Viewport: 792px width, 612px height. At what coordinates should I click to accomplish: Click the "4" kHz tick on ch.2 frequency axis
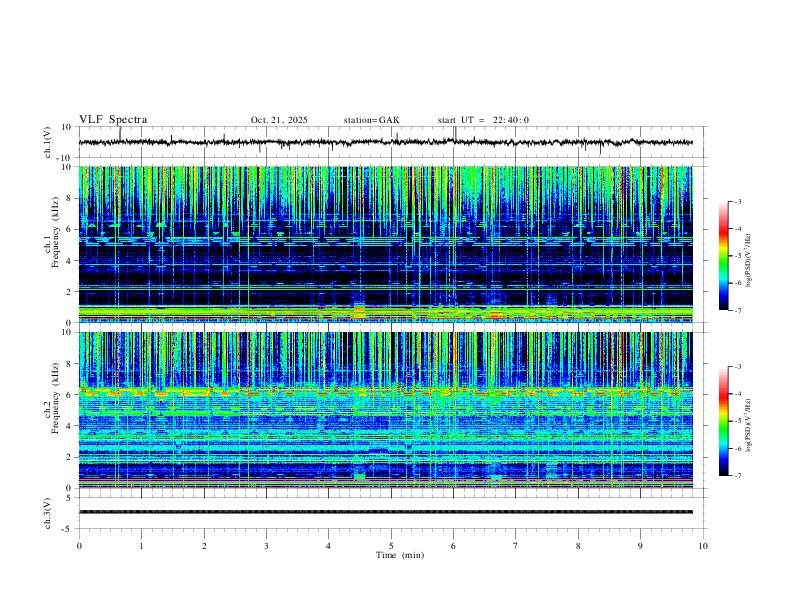point(70,426)
